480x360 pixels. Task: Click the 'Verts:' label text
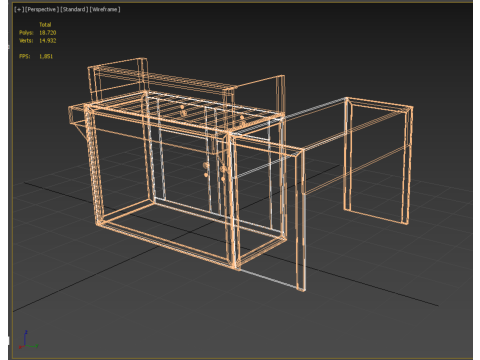pyautogui.click(x=26, y=41)
